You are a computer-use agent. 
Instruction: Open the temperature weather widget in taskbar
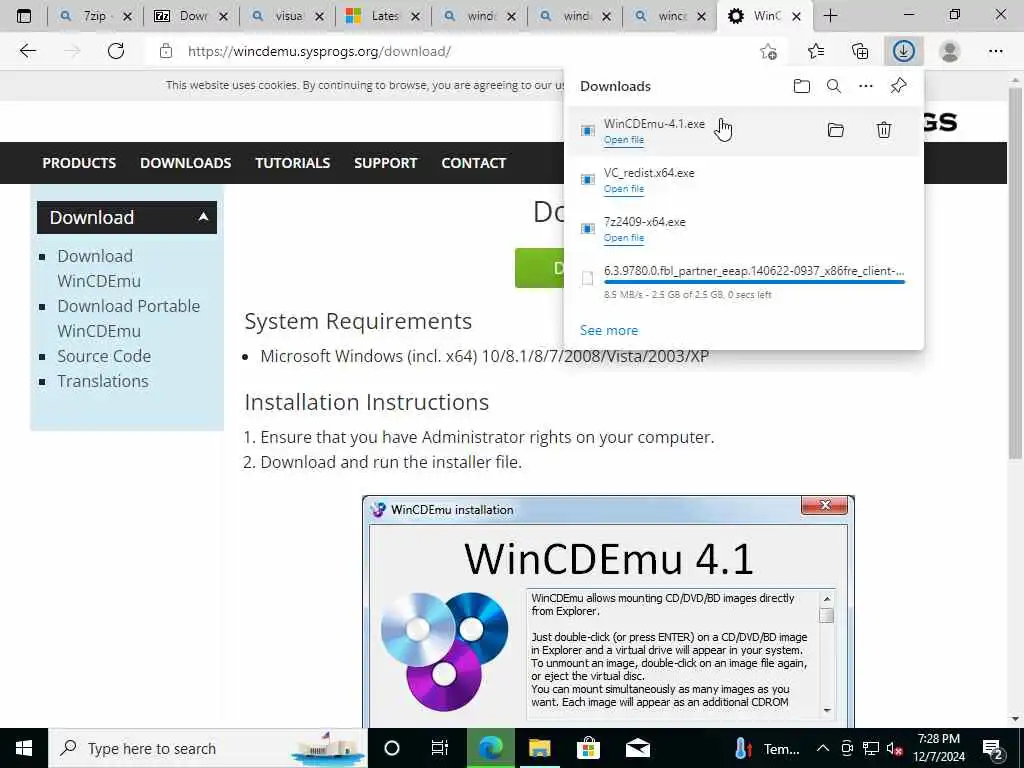(767, 748)
